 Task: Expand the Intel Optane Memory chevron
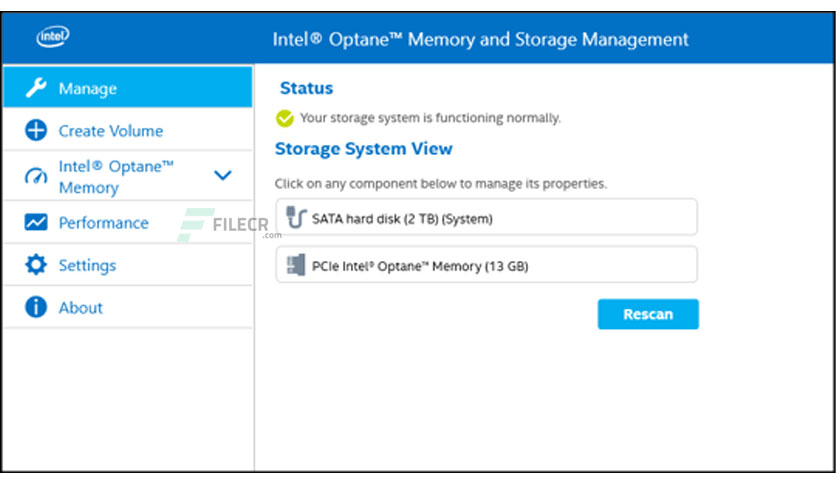click(222, 175)
